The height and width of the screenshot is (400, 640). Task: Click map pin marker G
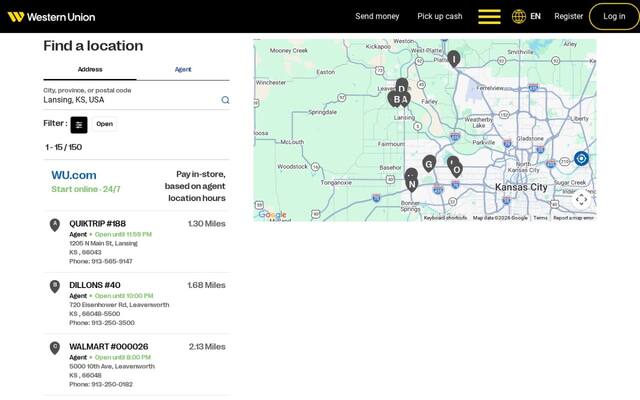point(429,164)
